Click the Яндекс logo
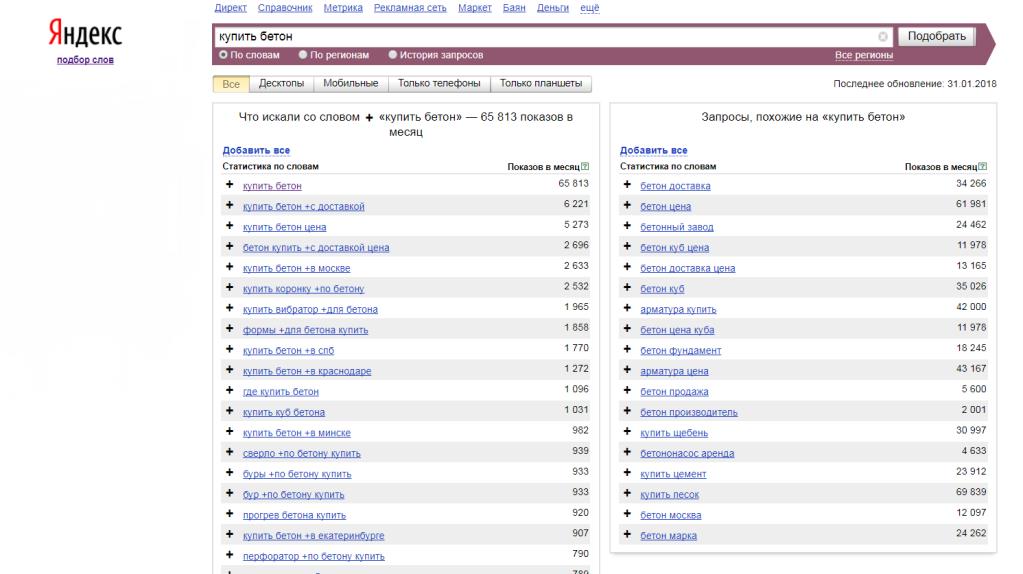1023x574 pixels. [x=85, y=33]
